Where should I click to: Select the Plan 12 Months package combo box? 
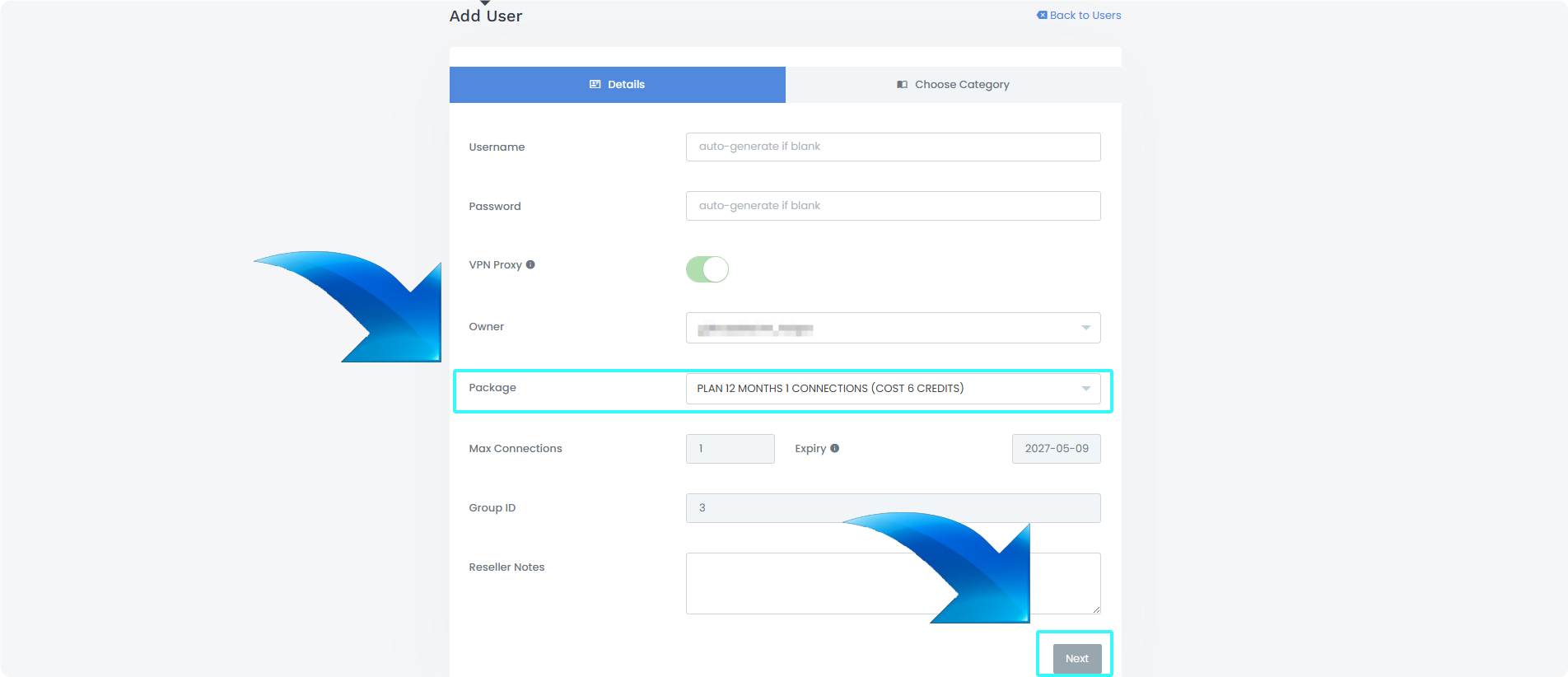[x=893, y=389]
